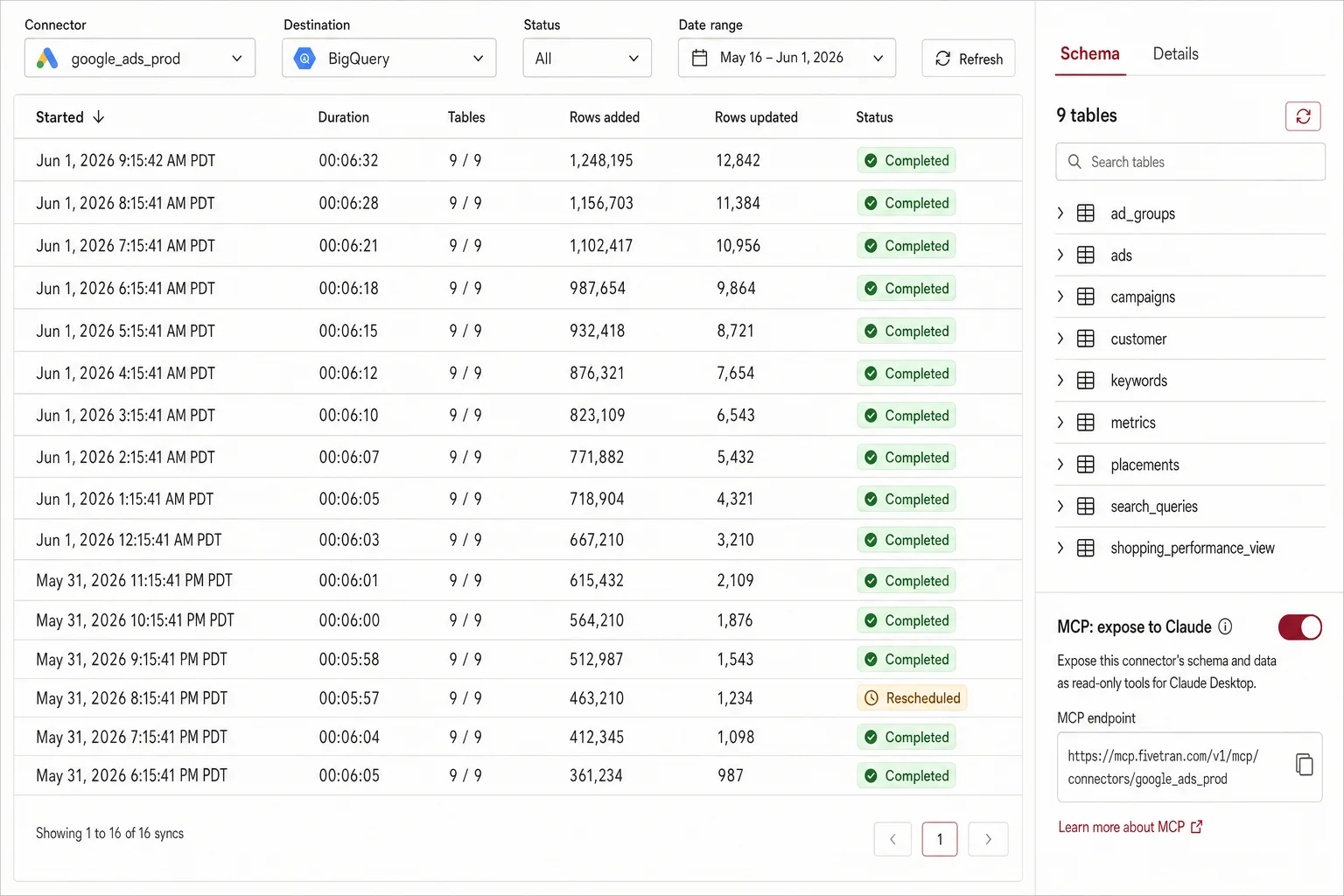Expand the ad_groups table chevron
The image size is (1344, 896).
[x=1060, y=213]
